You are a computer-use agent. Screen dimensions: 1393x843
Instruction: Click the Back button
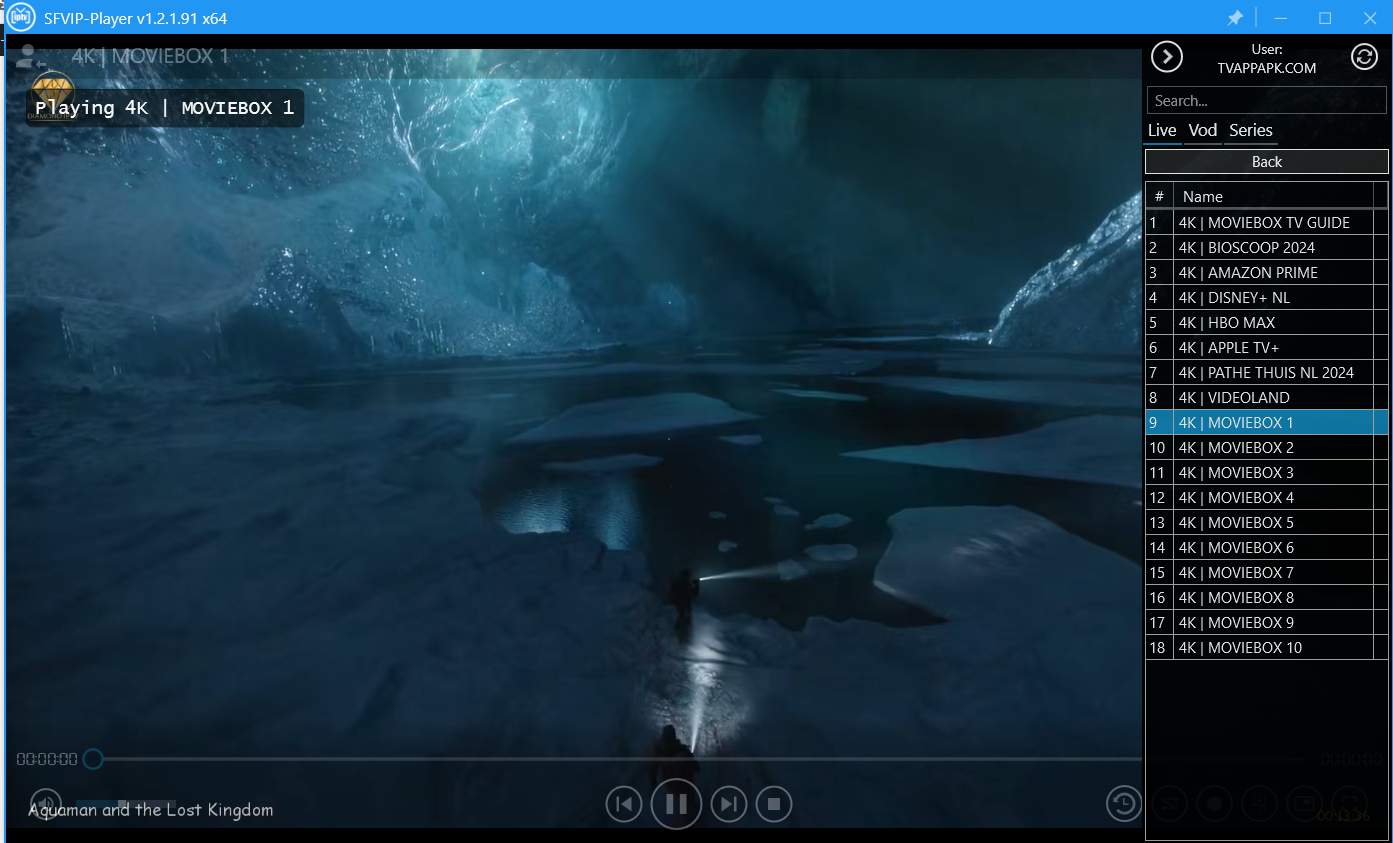coord(1267,162)
